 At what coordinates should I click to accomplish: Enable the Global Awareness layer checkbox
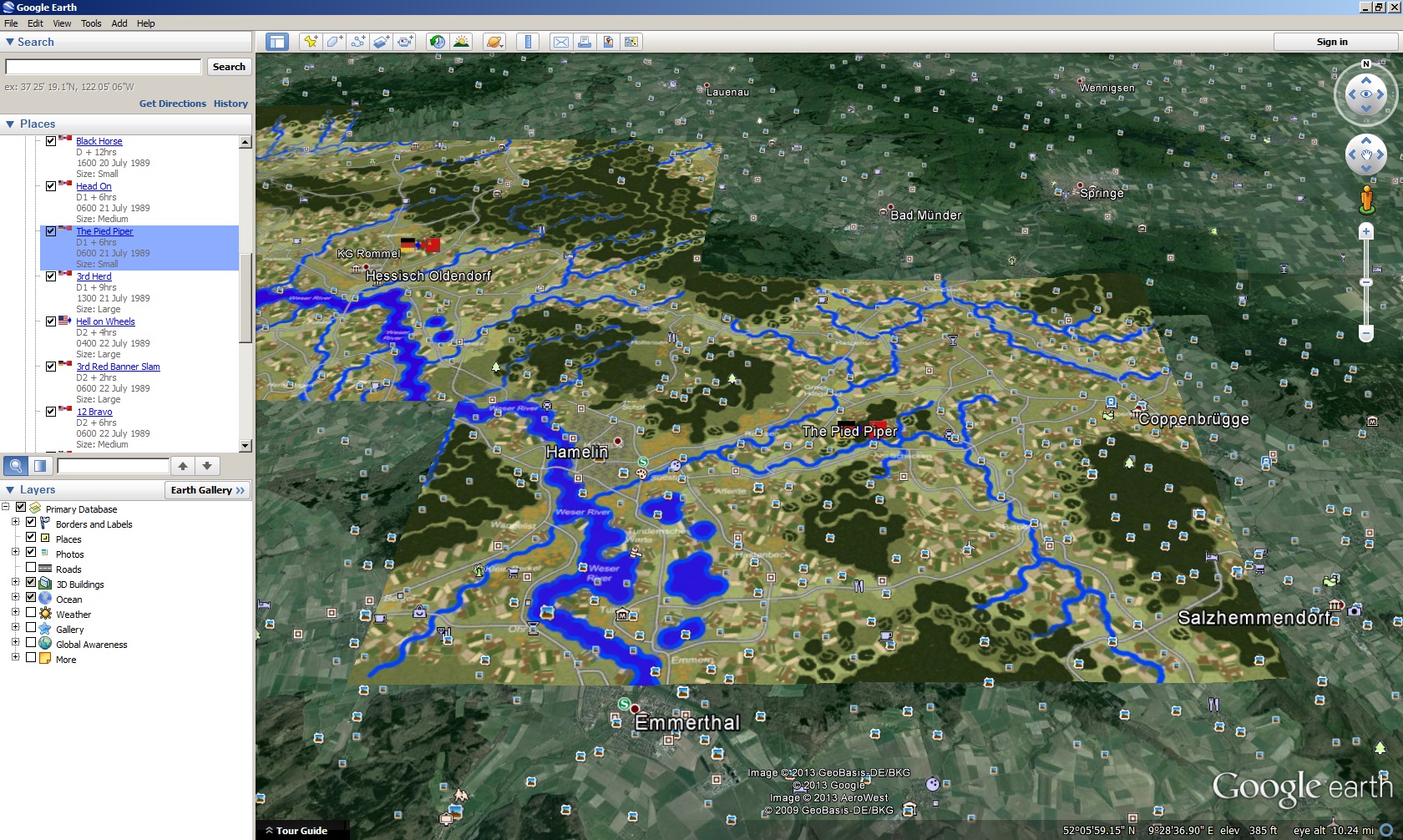pos(31,643)
